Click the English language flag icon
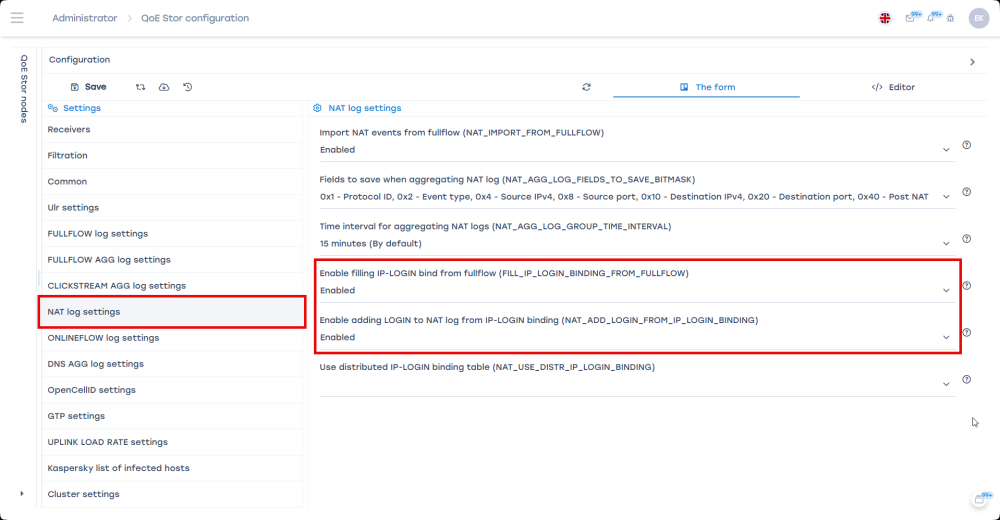Screen dimensions: 1000x520 [x=885, y=18]
